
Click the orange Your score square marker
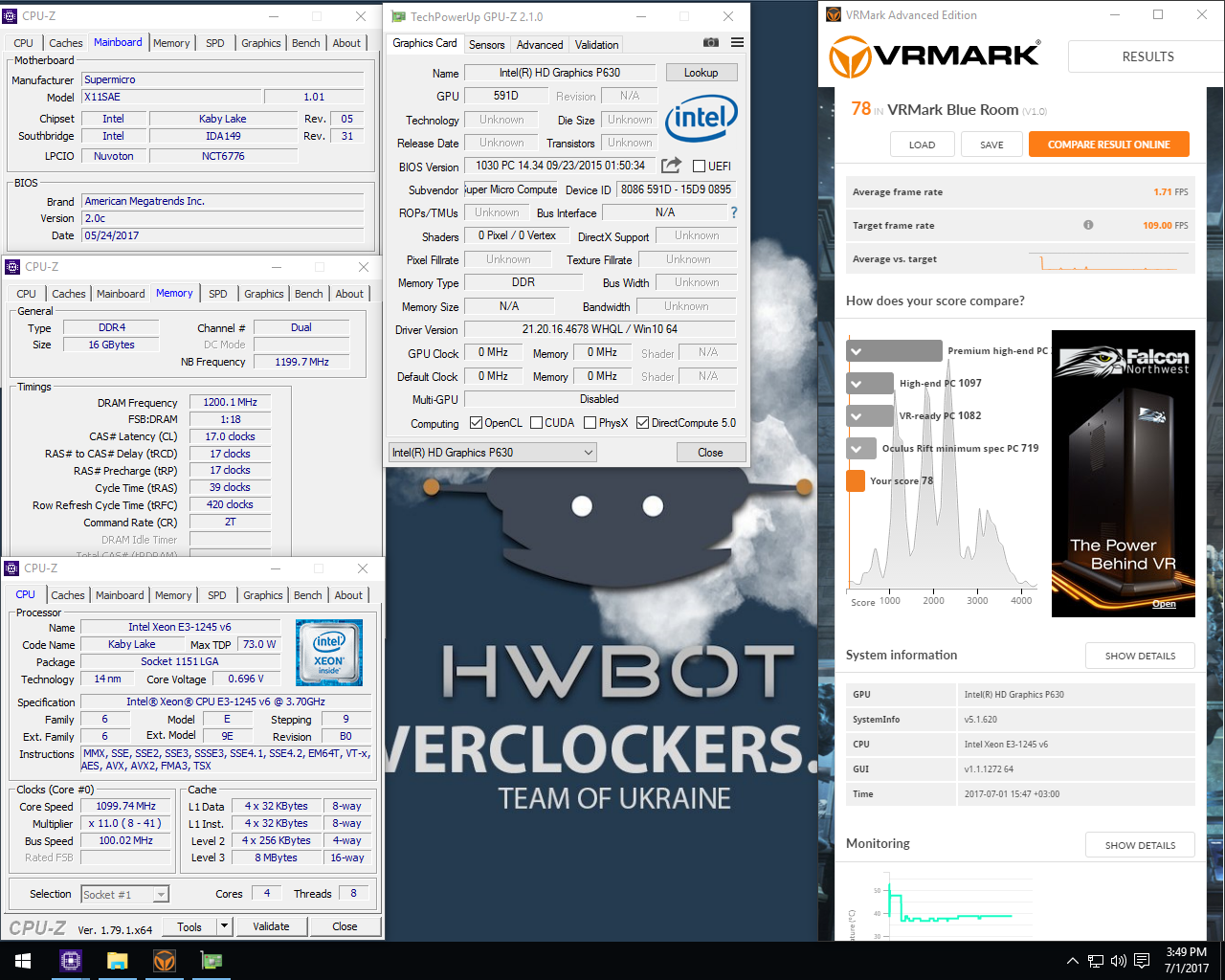[856, 480]
